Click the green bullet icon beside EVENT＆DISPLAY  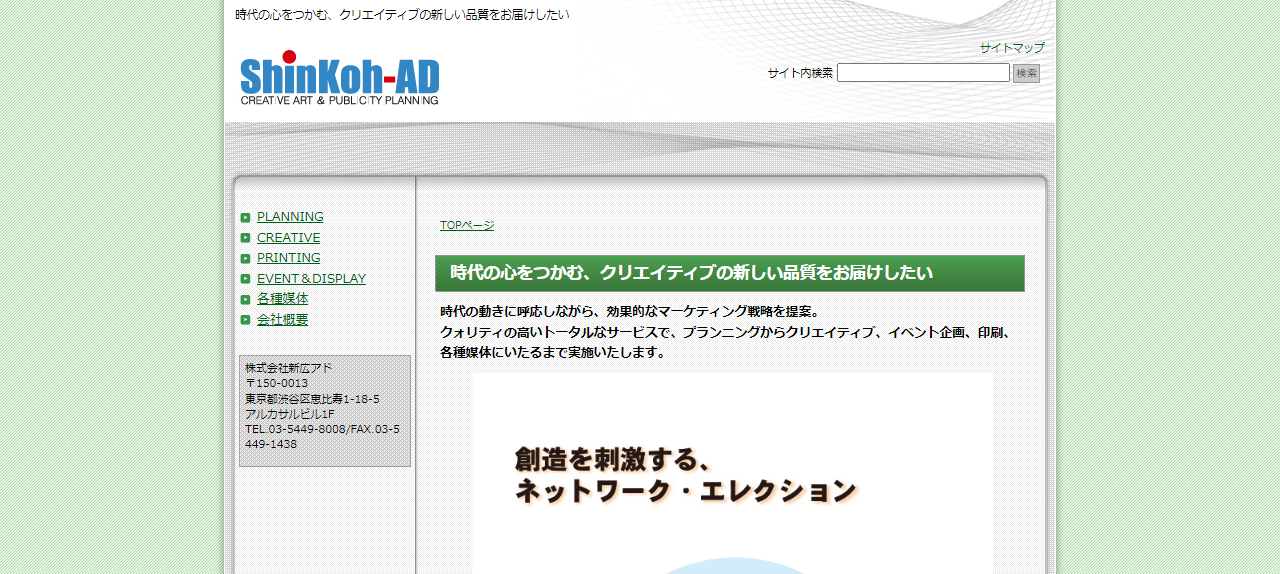tap(246, 279)
